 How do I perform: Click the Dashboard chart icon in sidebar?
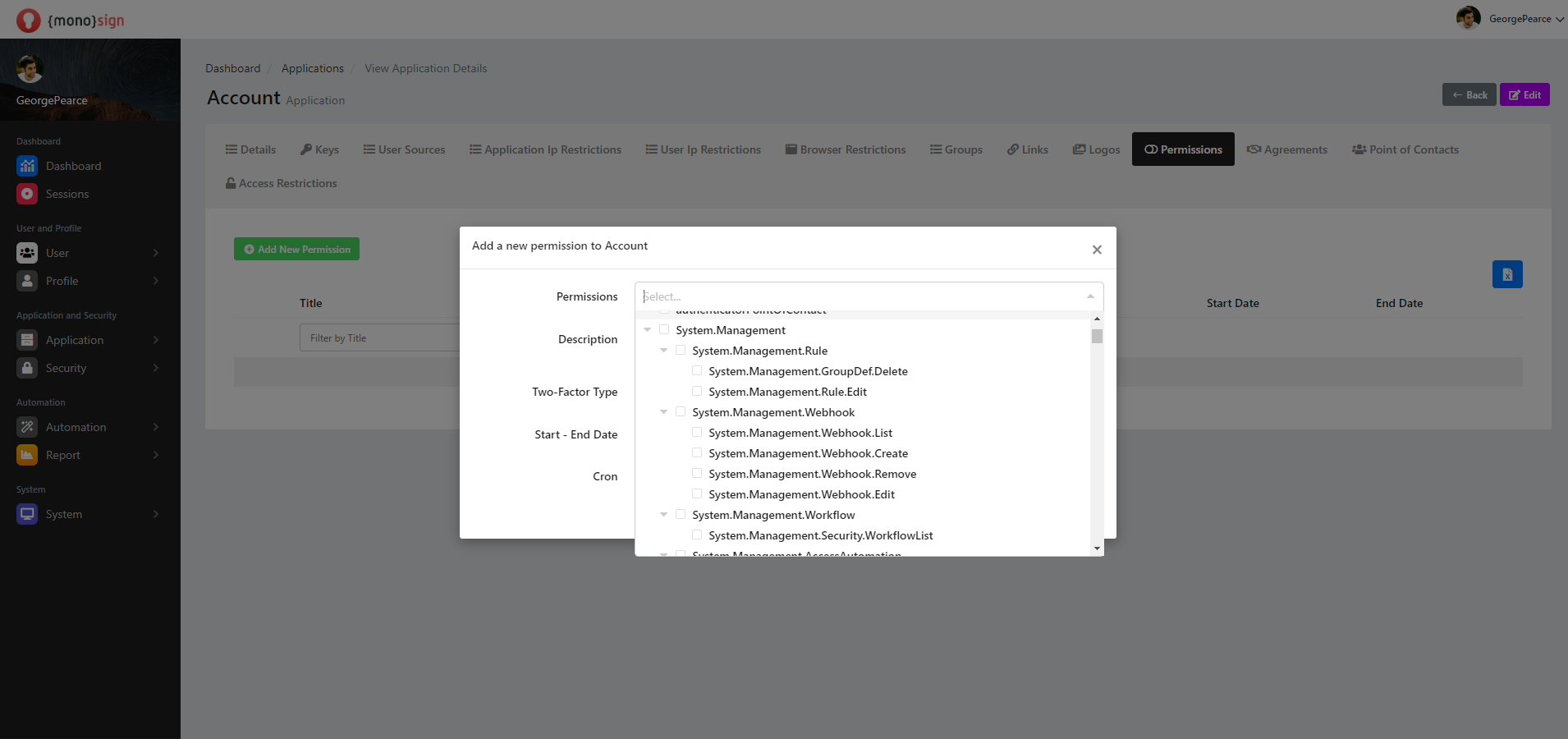(27, 166)
